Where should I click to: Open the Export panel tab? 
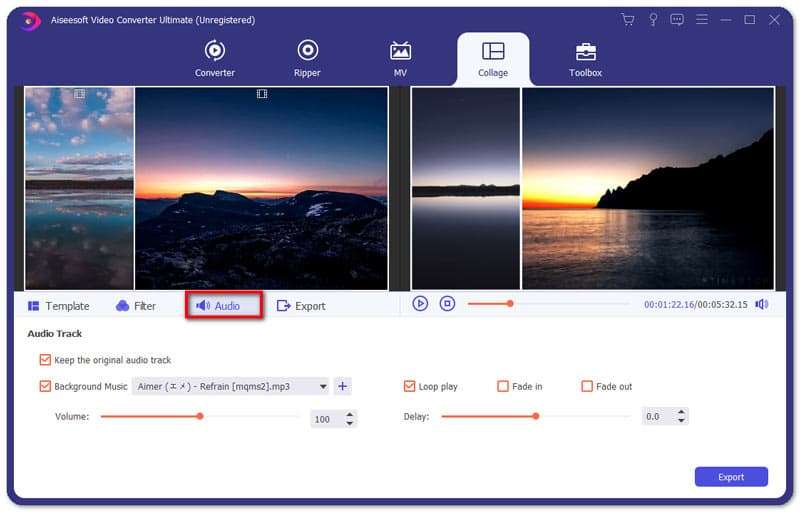[301, 306]
